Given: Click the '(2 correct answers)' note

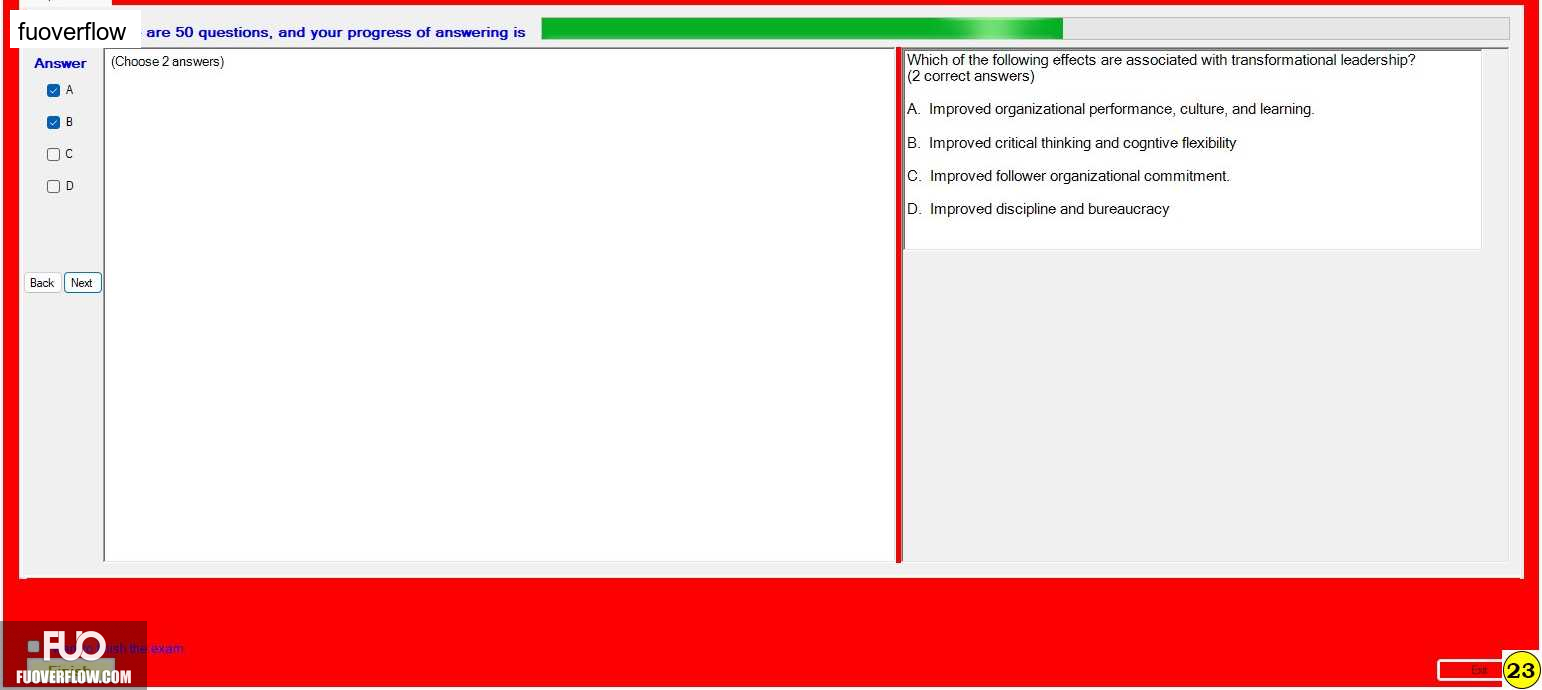Looking at the screenshot, I should 971,76.
